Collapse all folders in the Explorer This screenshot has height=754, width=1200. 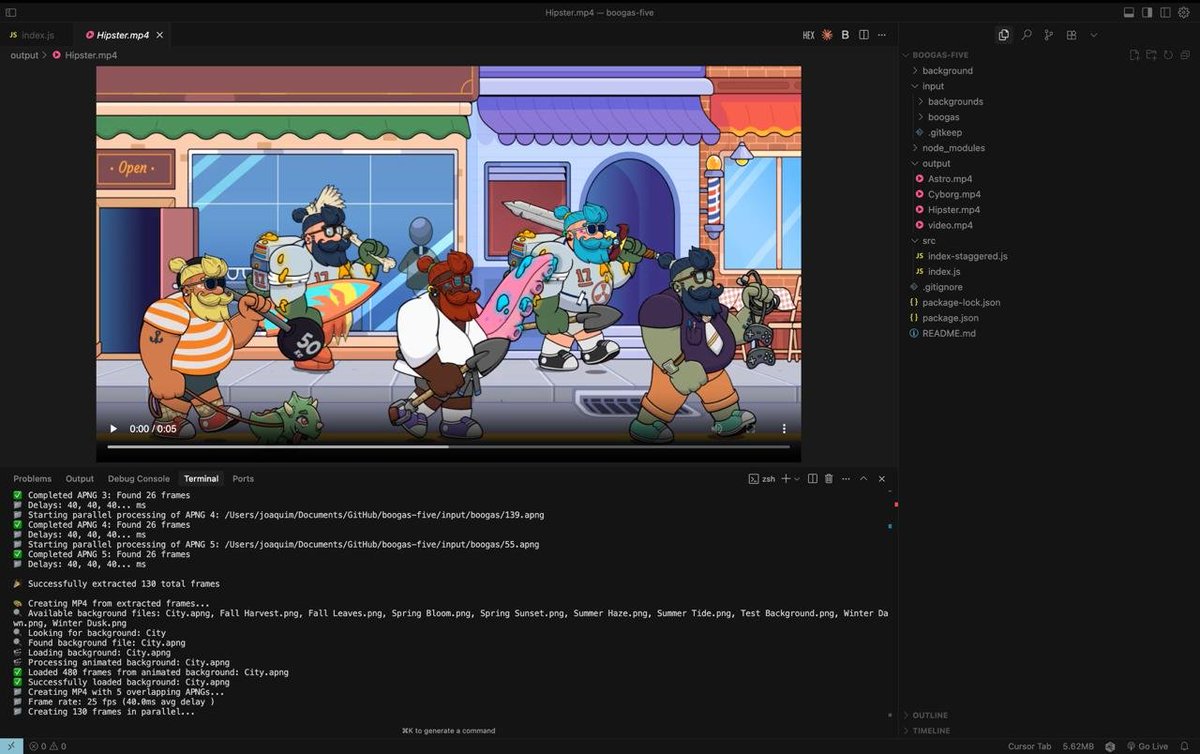[x=1183, y=55]
